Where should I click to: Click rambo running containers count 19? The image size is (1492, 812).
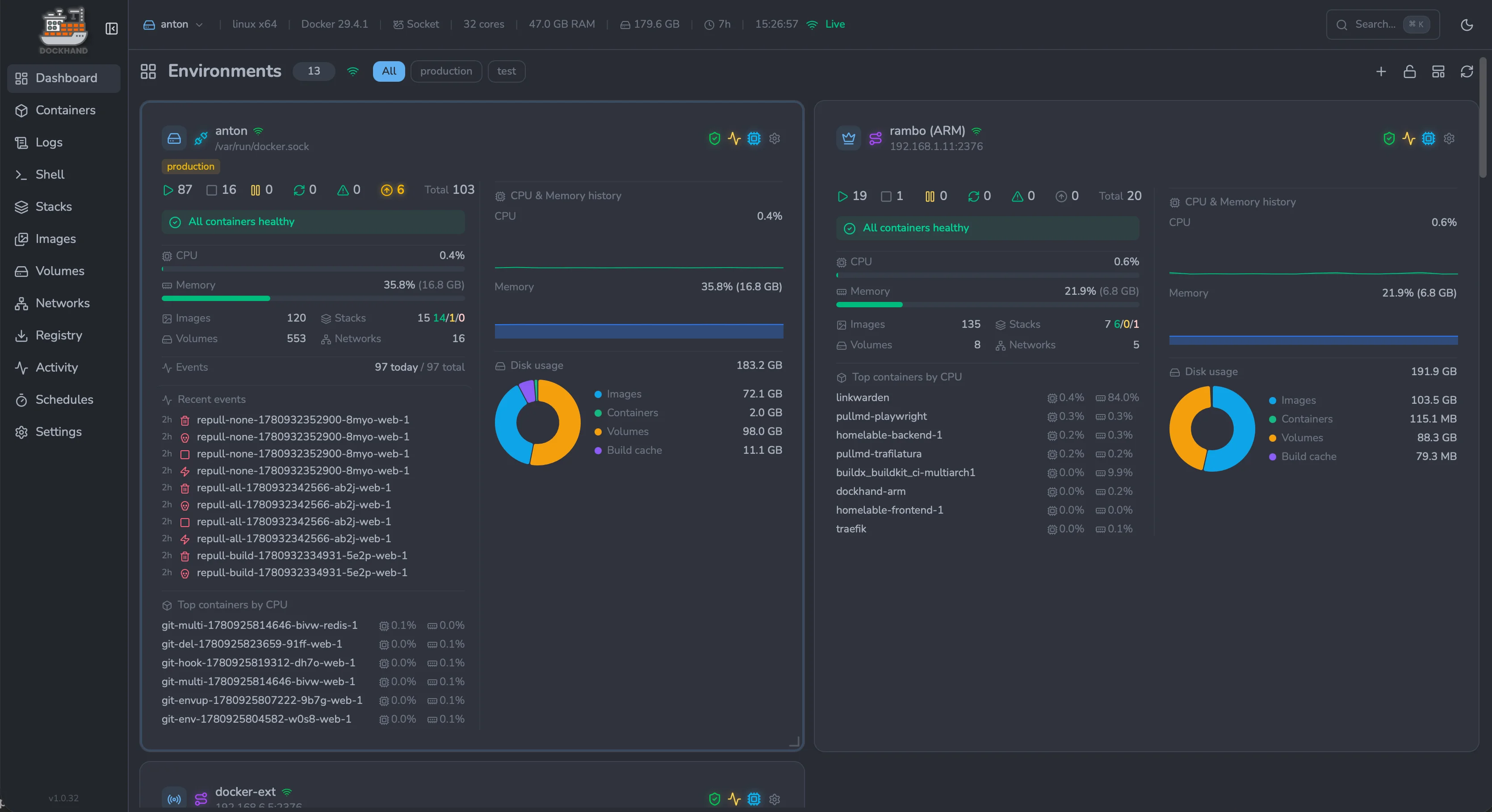[x=852, y=197]
